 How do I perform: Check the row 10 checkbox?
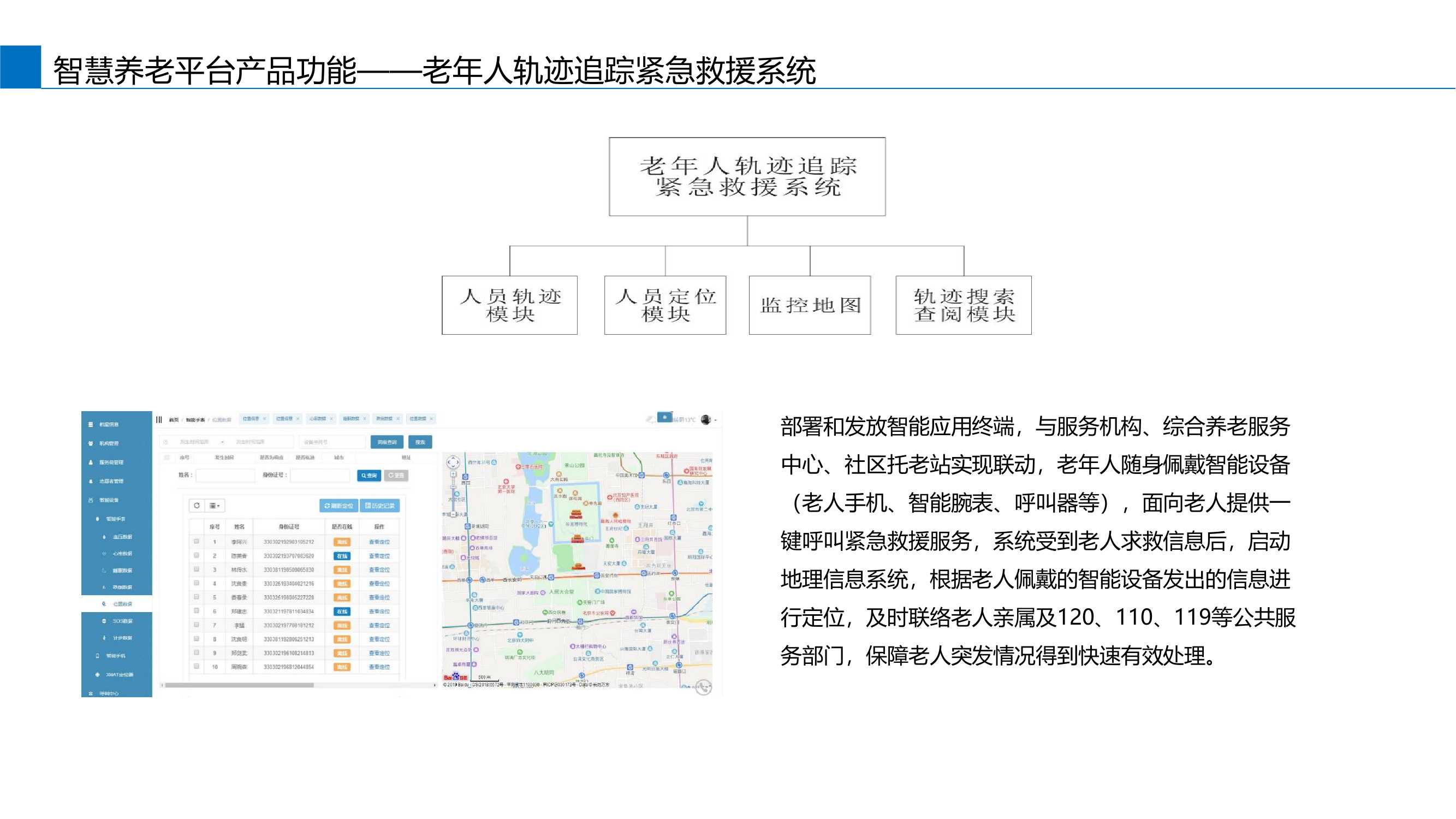197,666
